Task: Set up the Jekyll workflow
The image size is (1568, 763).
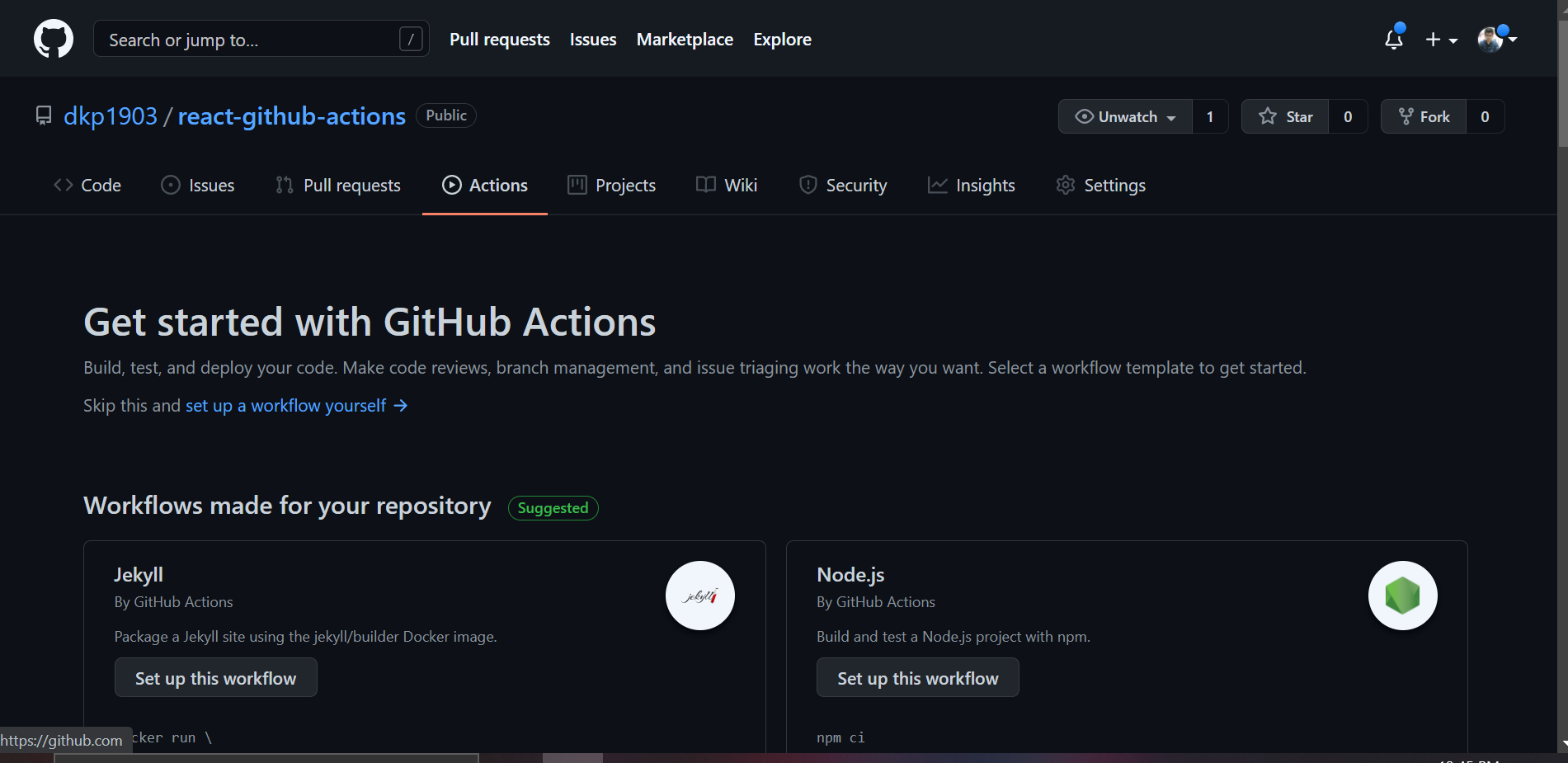Action: click(x=216, y=678)
